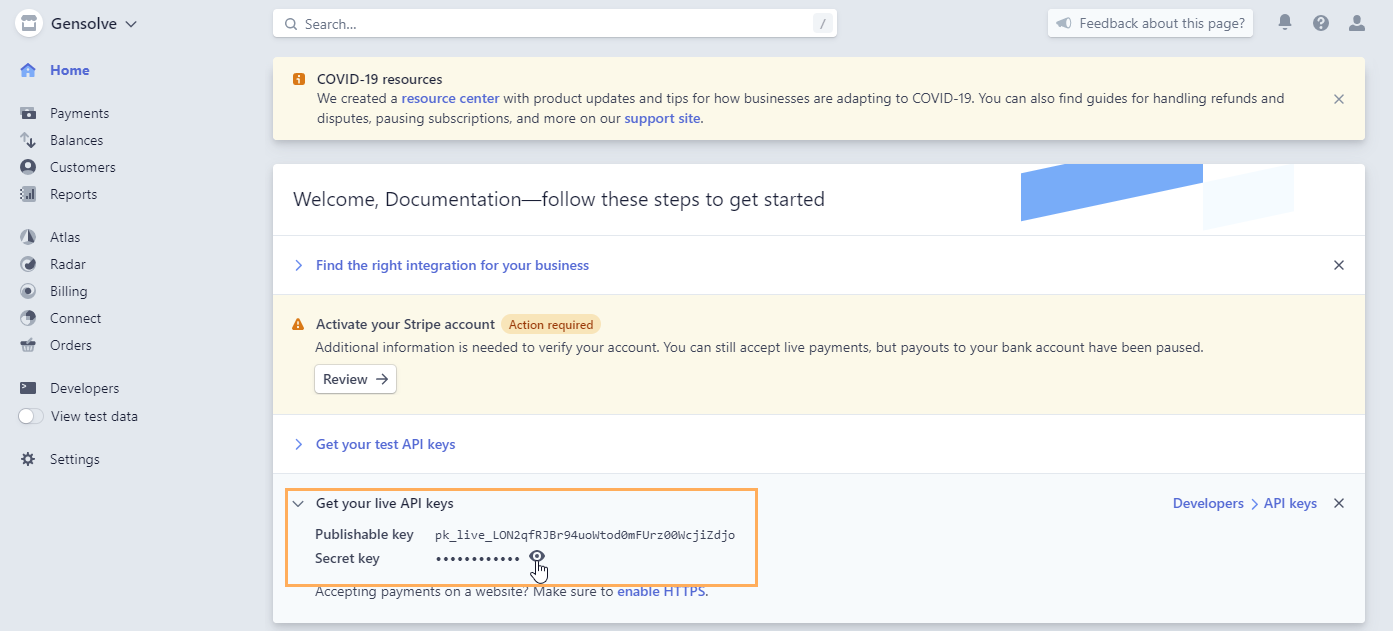Click Feedback about this page button
This screenshot has width=1393, height=631.
point(1150,23)
